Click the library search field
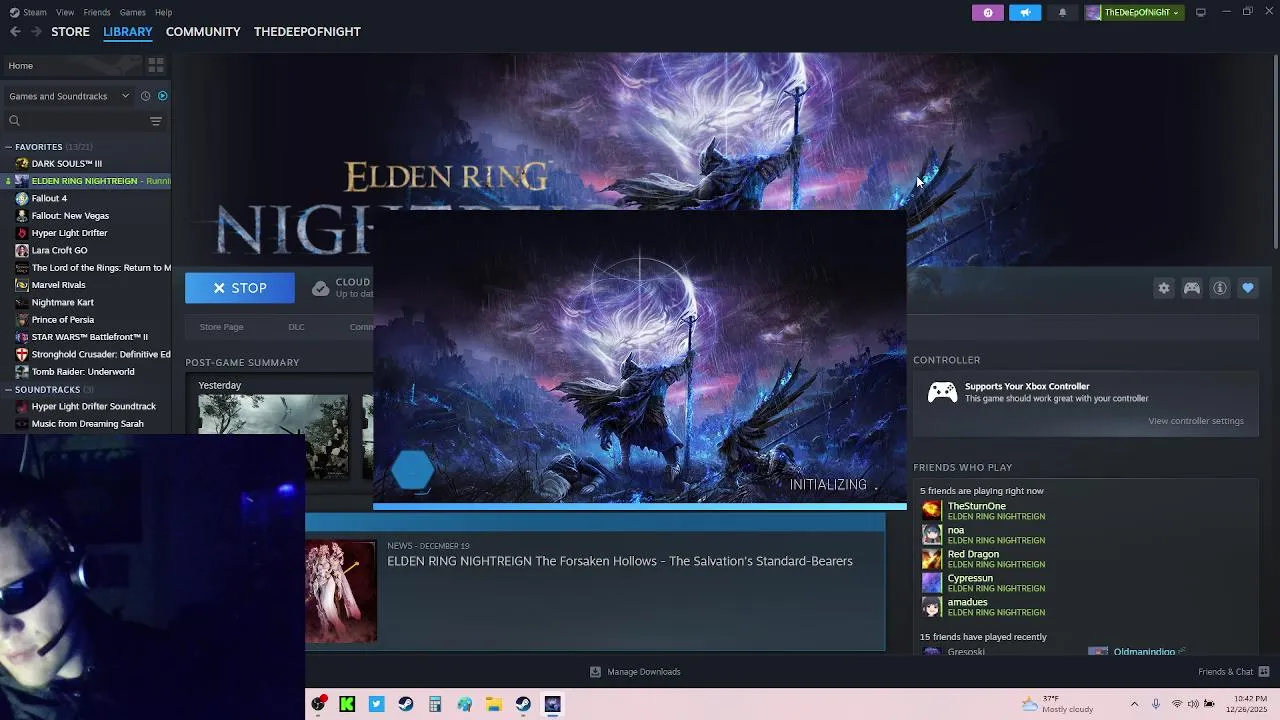The height and width of the screenshot is (720, 1280). 75,121
